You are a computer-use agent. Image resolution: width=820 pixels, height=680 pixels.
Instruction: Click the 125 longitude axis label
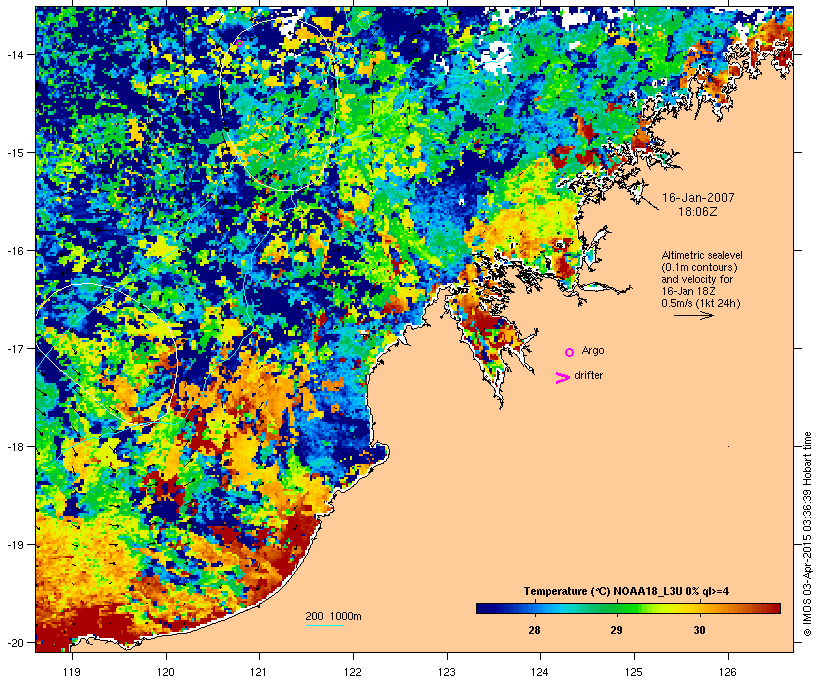(634, 672)
